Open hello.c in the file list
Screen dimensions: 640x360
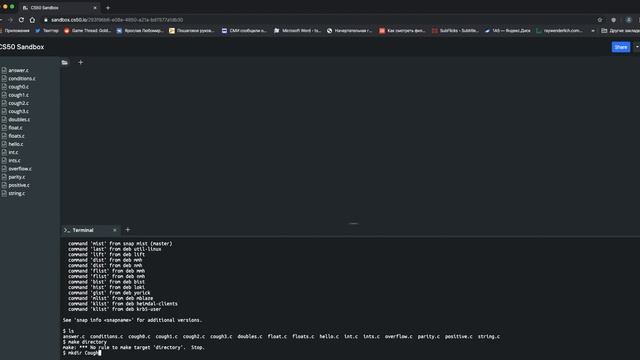click(x=16, y=144)
